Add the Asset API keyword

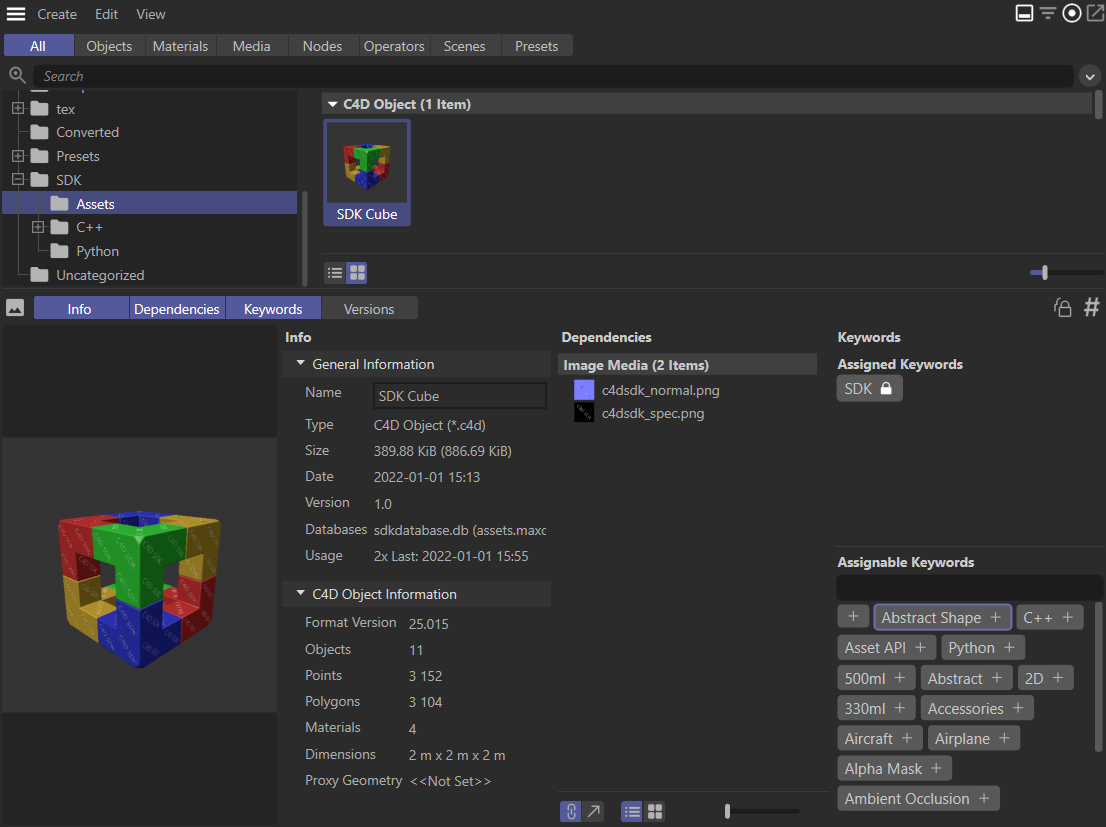click(919, 648)
